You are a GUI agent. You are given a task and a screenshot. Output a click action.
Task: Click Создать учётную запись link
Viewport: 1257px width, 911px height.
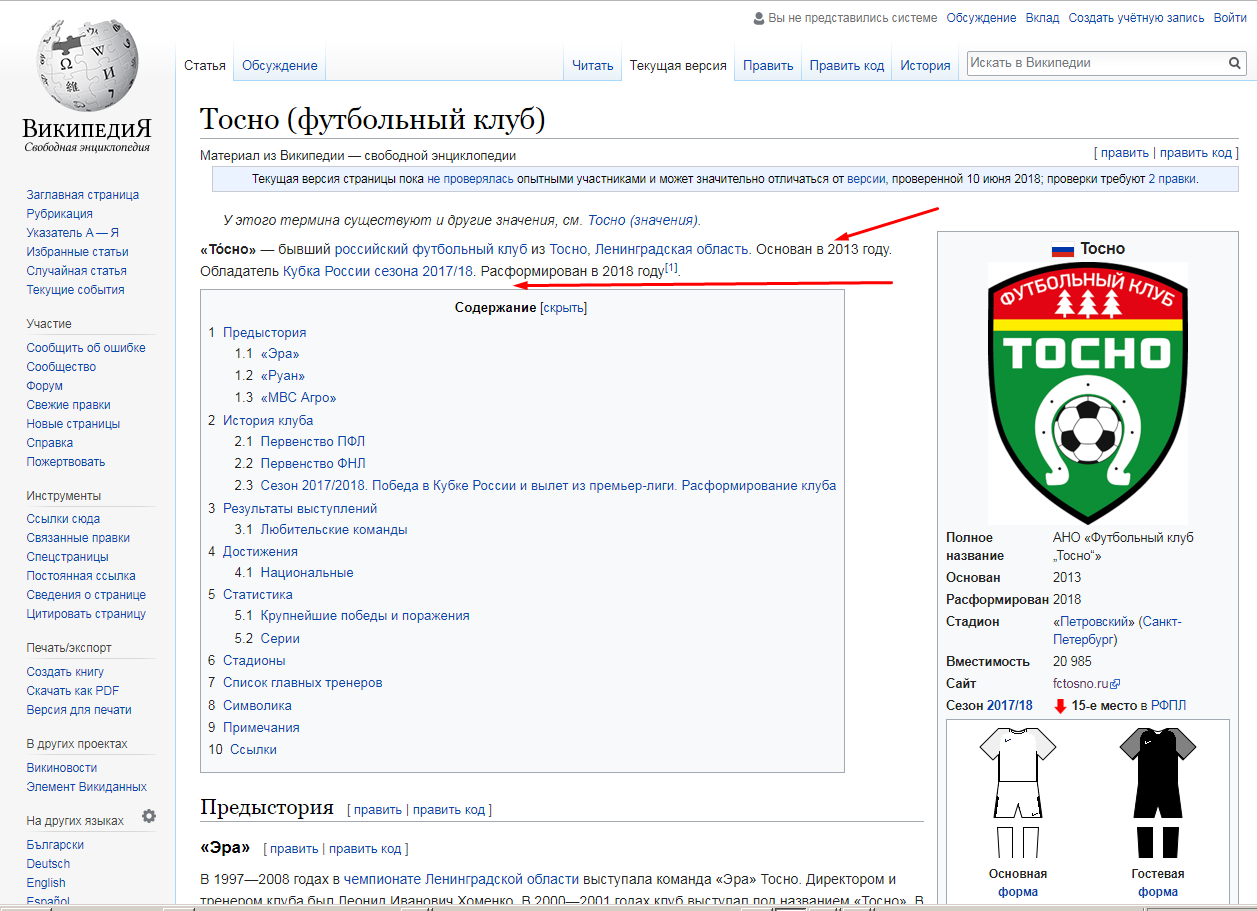1136,18
